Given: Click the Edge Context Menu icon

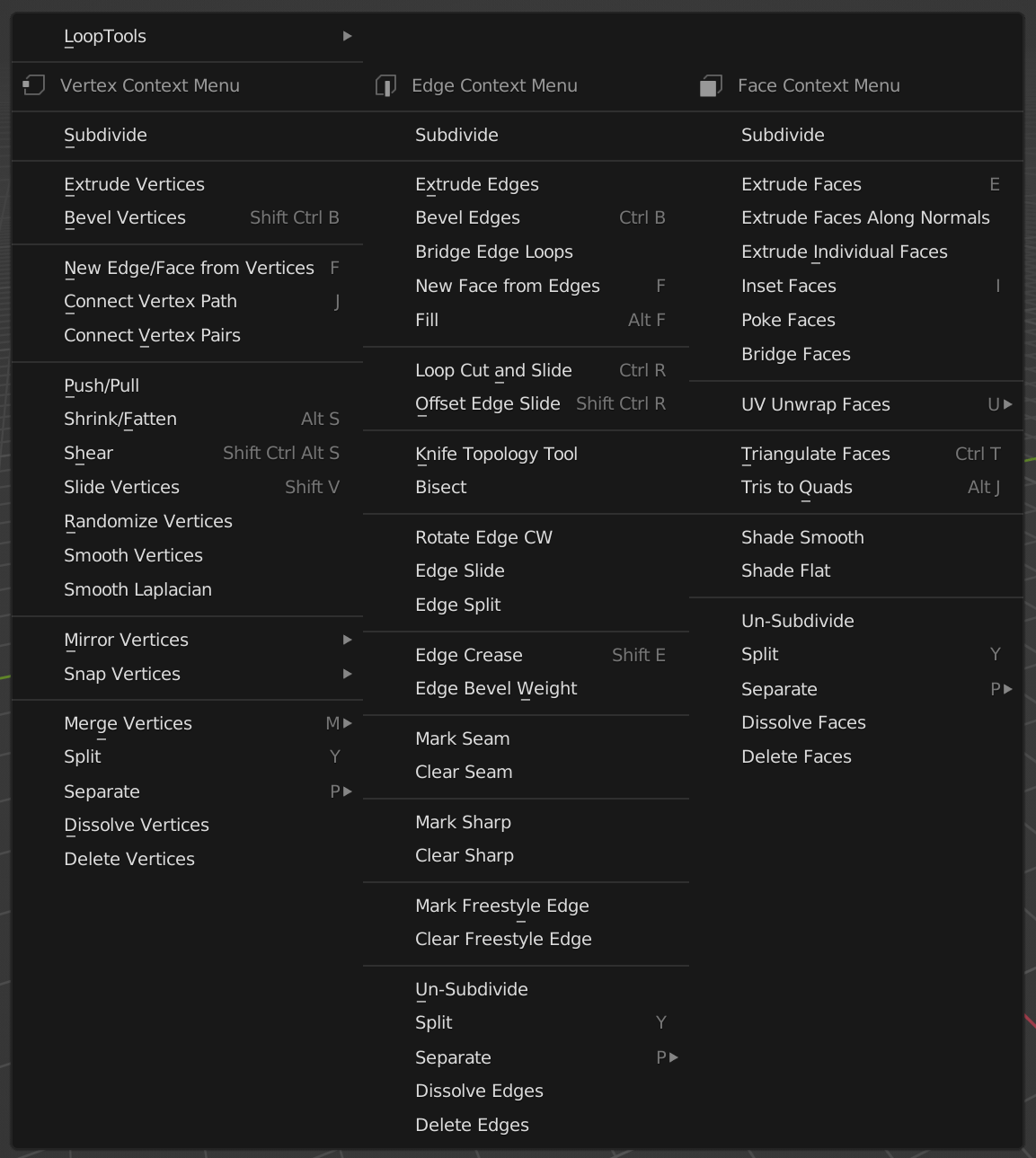Looking at the screenshot, I should coord(385,85).
